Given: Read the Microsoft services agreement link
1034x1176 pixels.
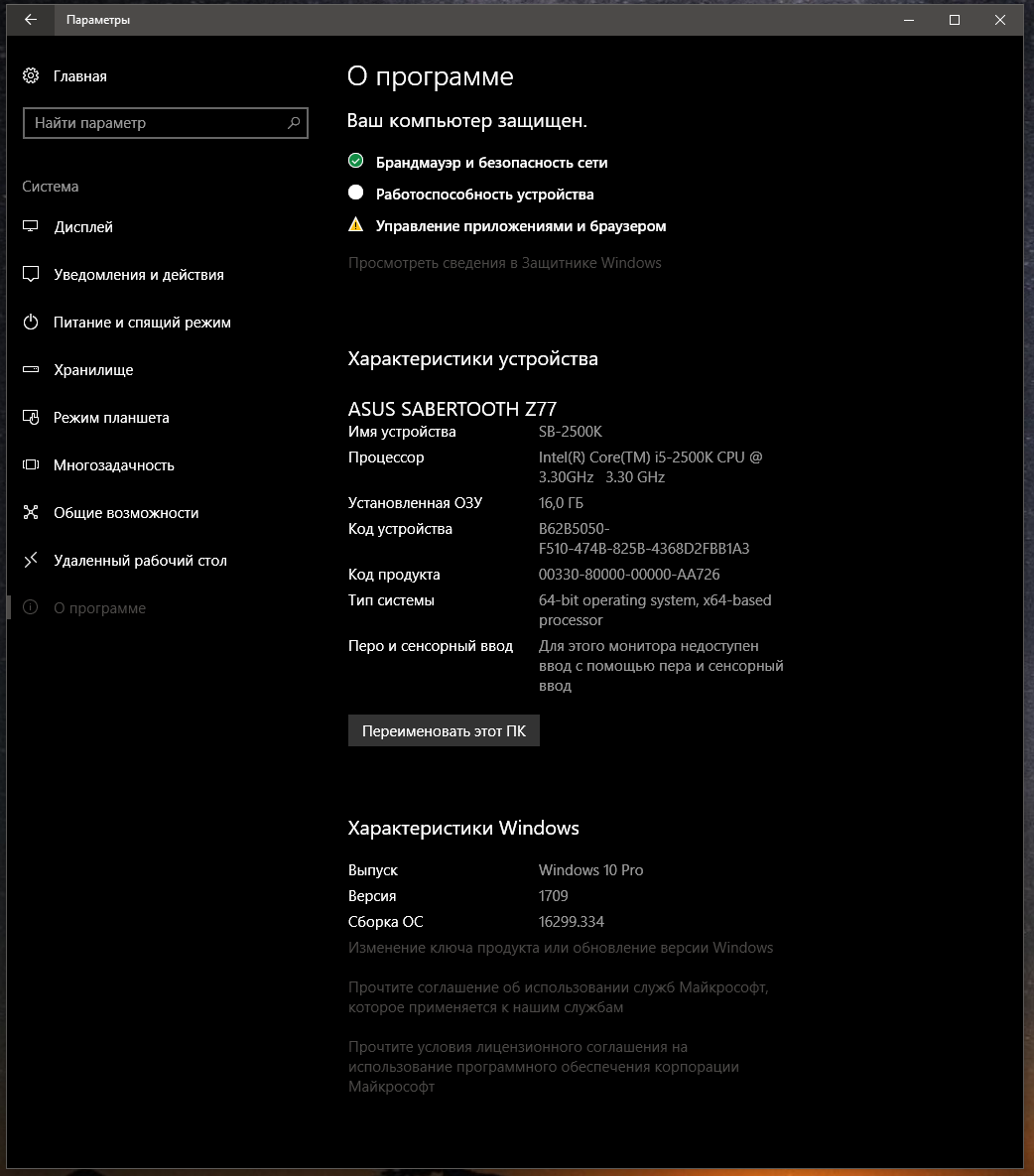Looking at the screenshot, I should point(558,997).
